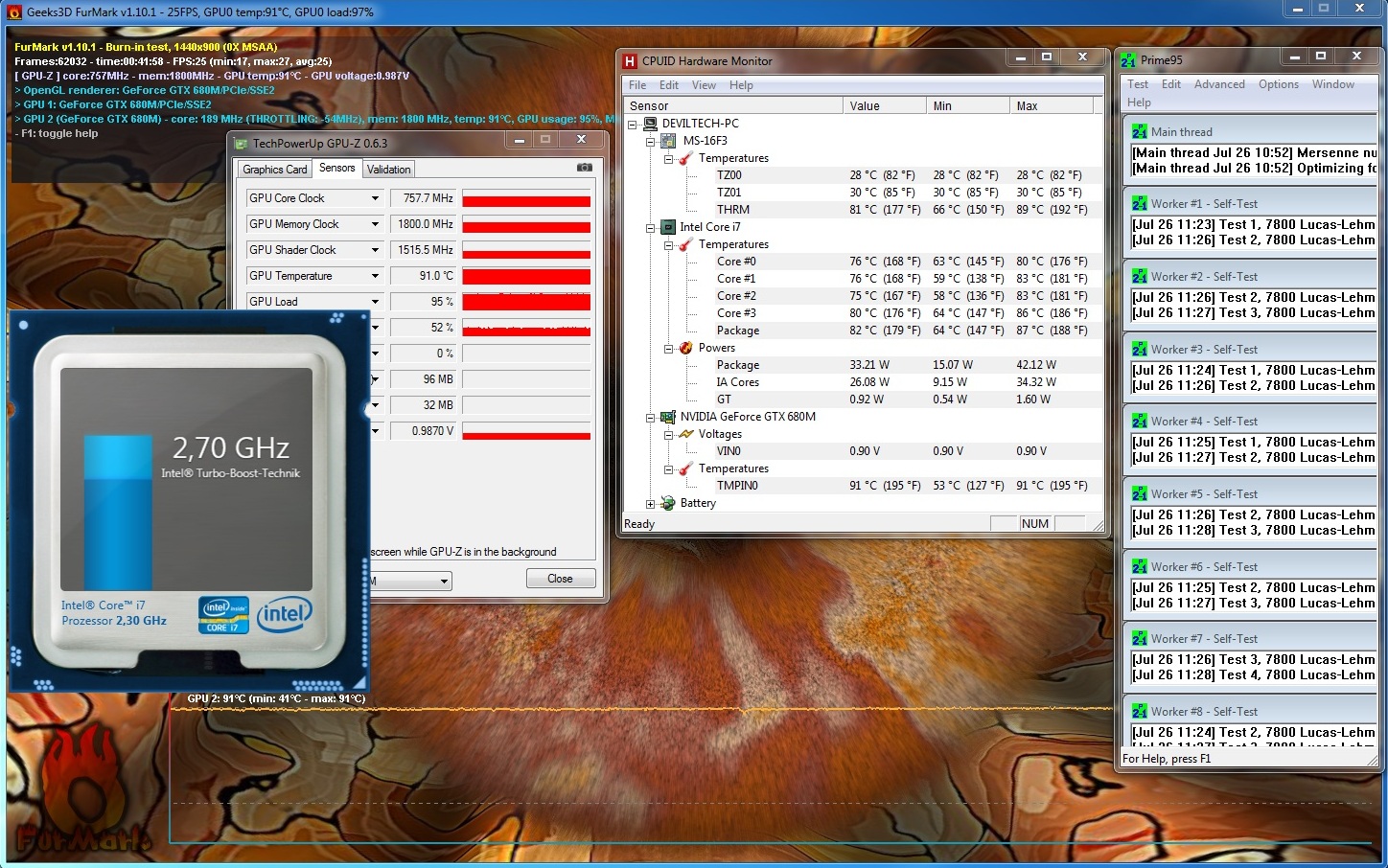Collapse the MS-16F3 tree node
The image size is (1388, 868).
click(651, 142)
